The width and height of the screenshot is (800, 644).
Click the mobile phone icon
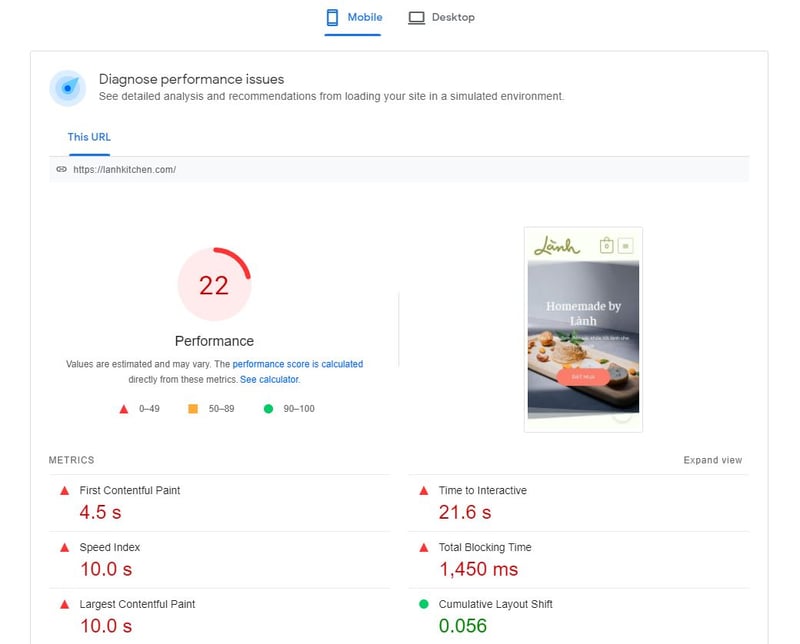(333, 17)
